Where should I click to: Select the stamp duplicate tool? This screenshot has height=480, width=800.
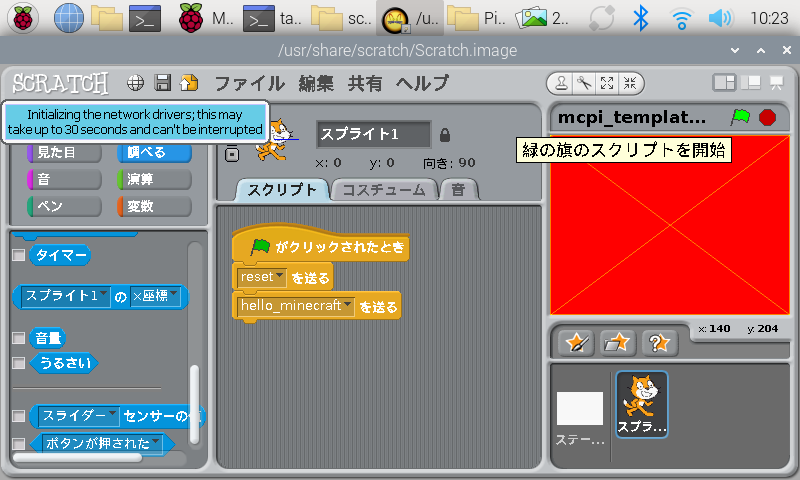tap(563, 83)
